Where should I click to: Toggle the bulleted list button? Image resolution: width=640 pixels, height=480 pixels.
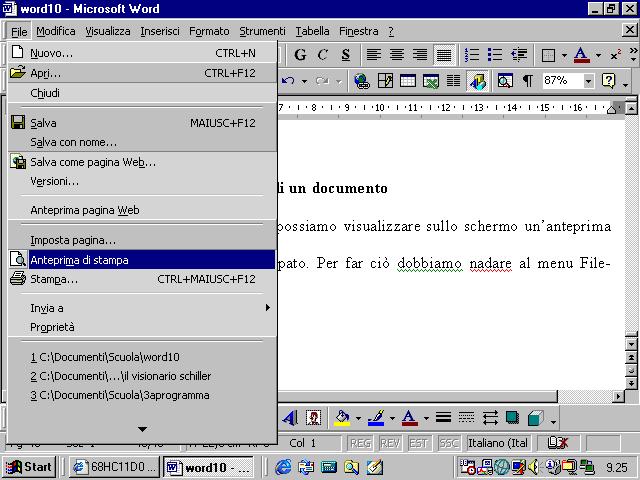495,55
